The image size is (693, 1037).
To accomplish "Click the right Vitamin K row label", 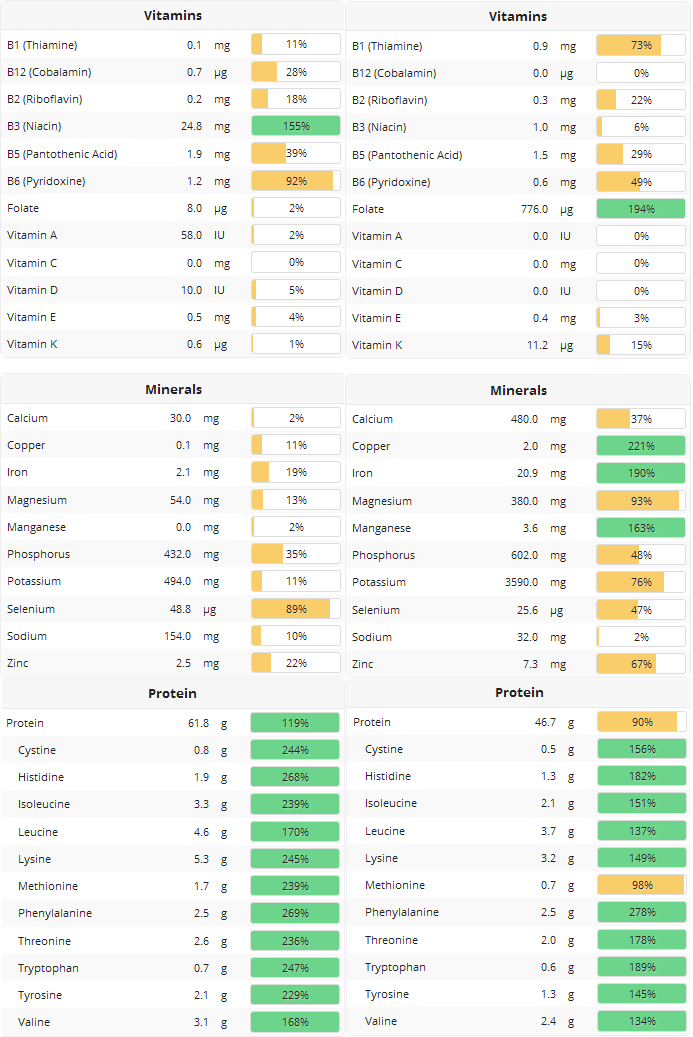I will tap(377, 345).
